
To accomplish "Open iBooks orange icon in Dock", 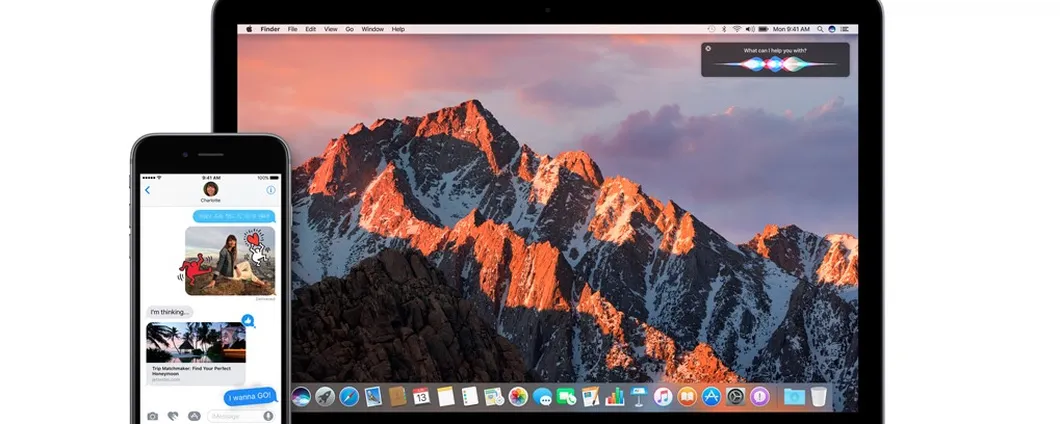I will (x=687, y=396).
